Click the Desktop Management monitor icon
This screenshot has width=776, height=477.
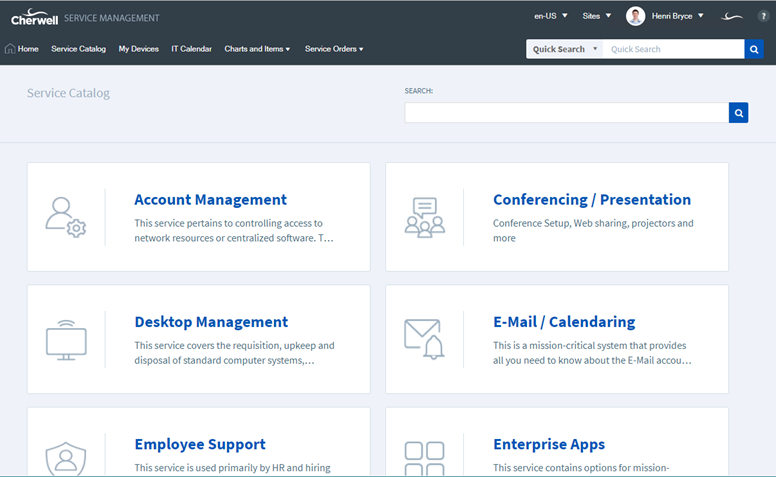(x=66, y=339)
